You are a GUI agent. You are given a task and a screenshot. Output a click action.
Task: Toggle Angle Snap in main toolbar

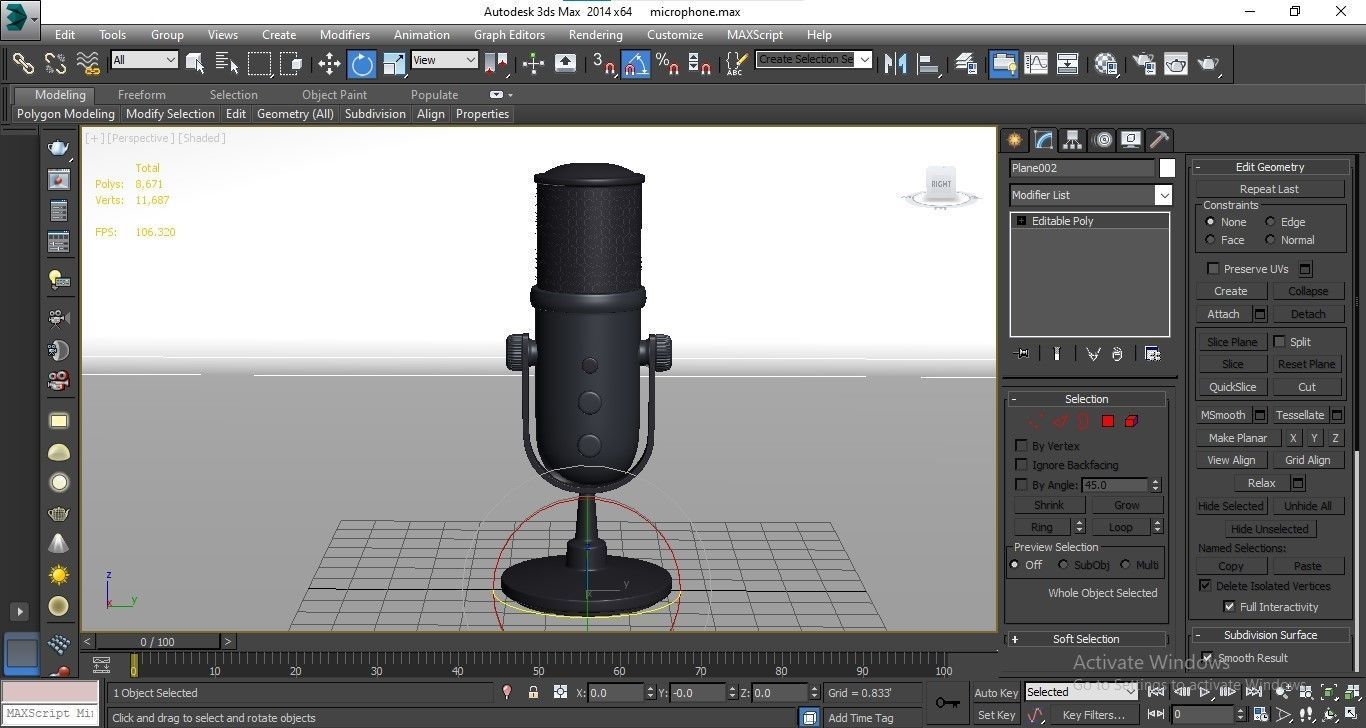636,64
